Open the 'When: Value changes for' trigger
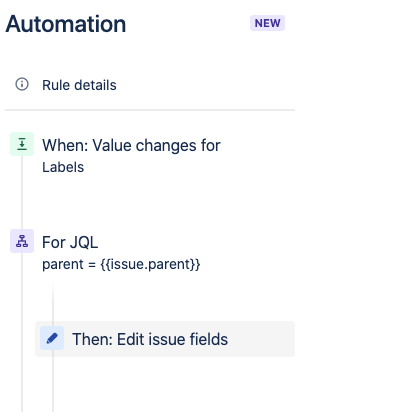Screen dimensions: 404x412 click(x=131, y=146)
